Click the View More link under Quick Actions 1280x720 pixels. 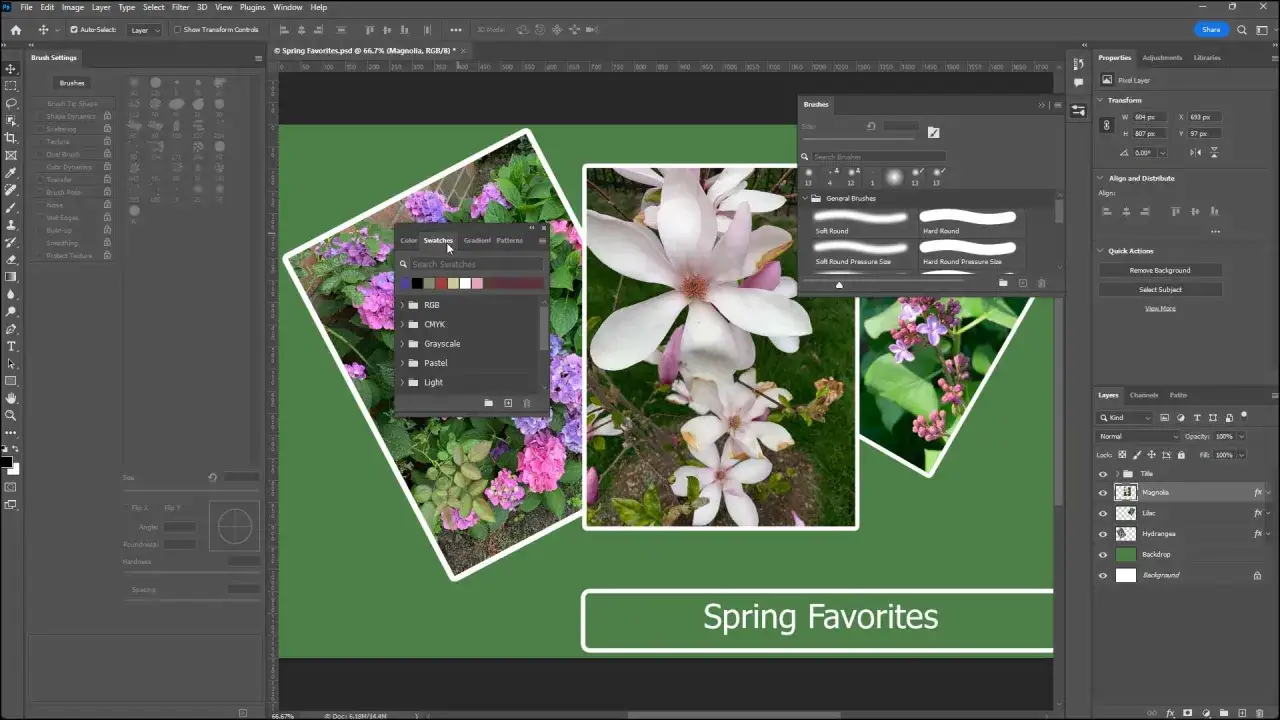(1160, 308)
